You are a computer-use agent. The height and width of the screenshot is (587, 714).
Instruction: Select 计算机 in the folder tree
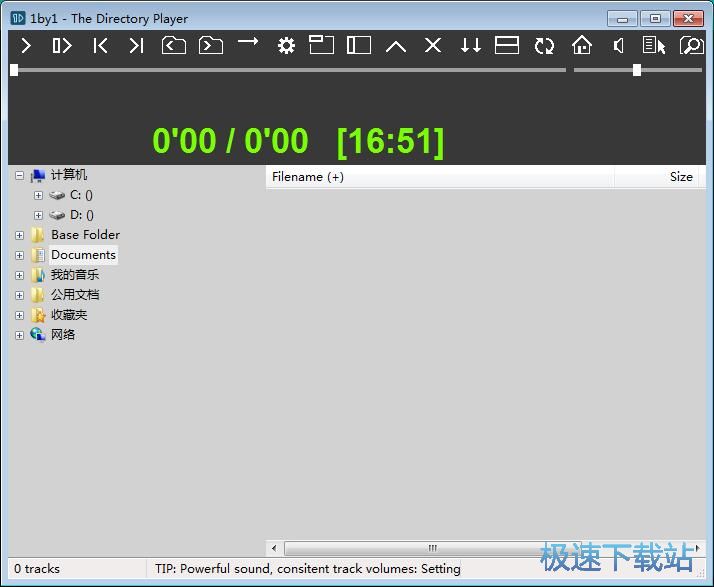(x=69, y=175)
